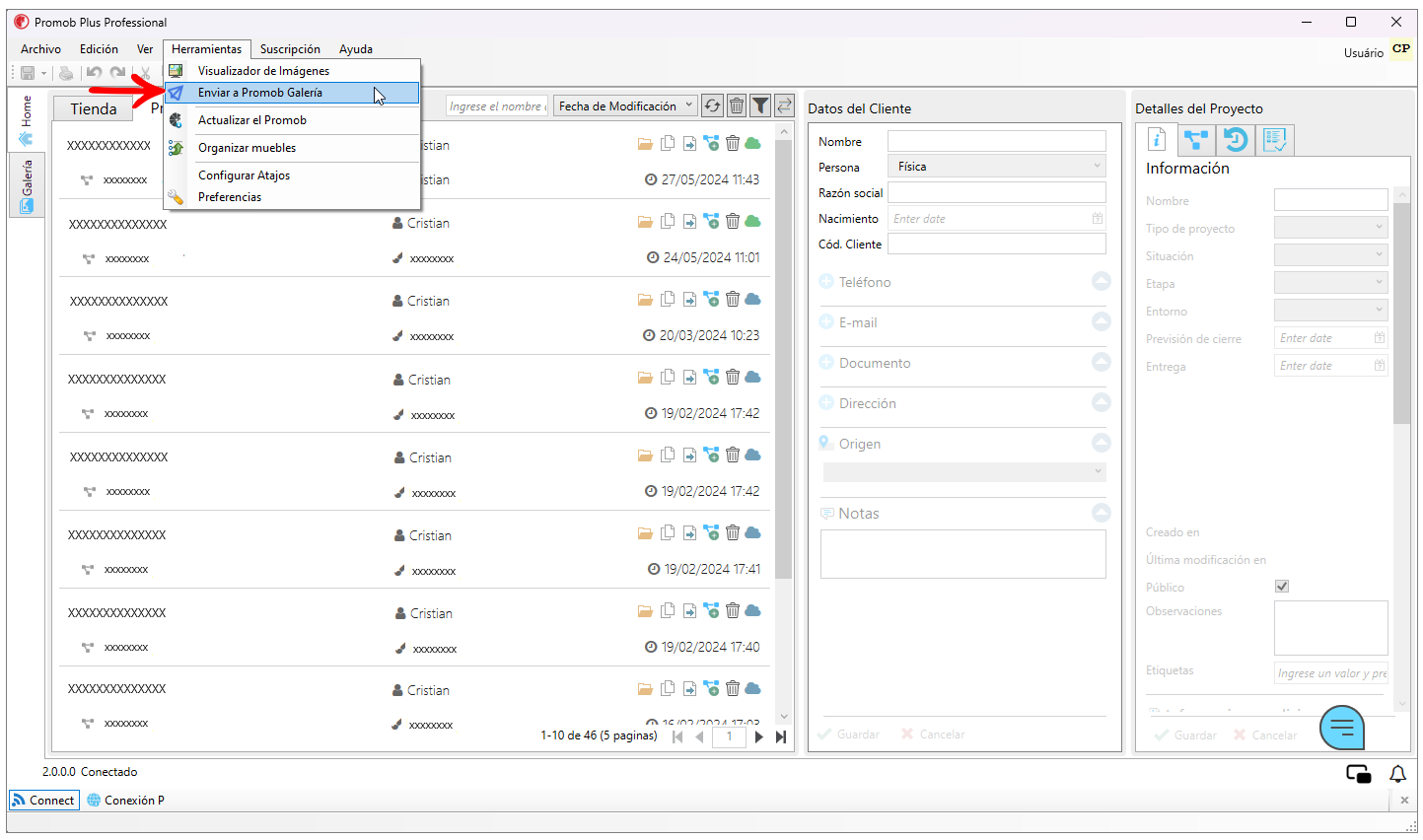Click the history tab icon in project details
Viewport: 1423px width, 840px height.
[x=1236, y=139]
